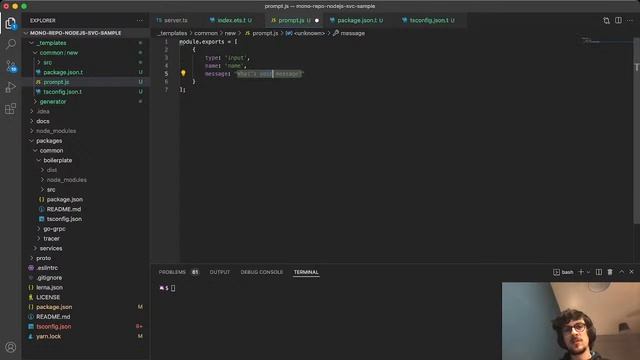Viewport: 640px width, 360px height.
Task: Switch to index.ejs.t tab
Action: click(x=231, y=20)
